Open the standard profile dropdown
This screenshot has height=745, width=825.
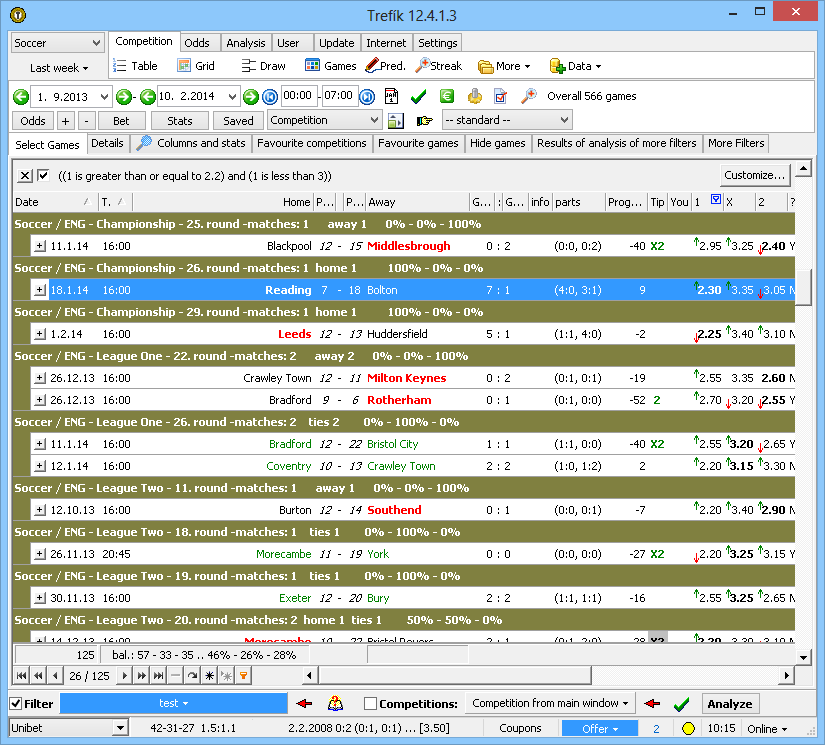point(506,120)
